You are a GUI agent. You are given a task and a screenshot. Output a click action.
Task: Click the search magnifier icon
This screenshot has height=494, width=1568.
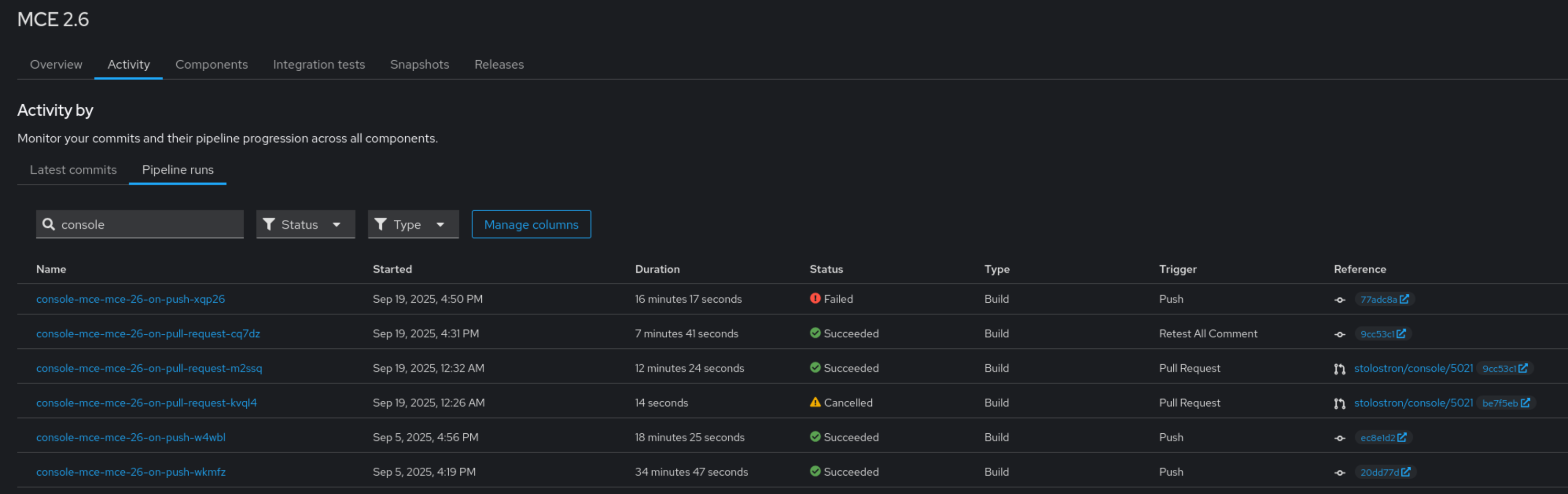pyautogui.click(x=49, y=225)
